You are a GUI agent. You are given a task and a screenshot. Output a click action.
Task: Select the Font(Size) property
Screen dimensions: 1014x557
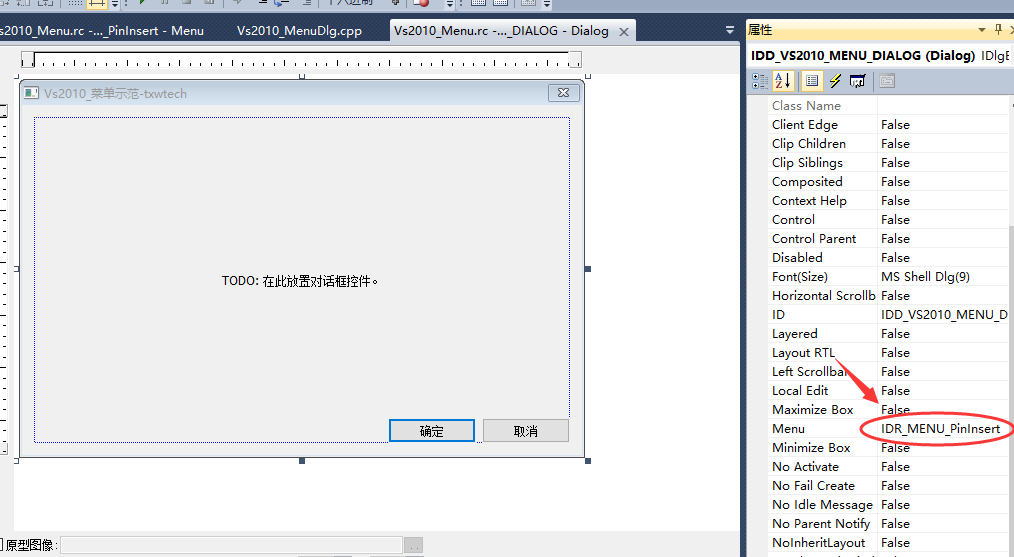coord(799,276)
